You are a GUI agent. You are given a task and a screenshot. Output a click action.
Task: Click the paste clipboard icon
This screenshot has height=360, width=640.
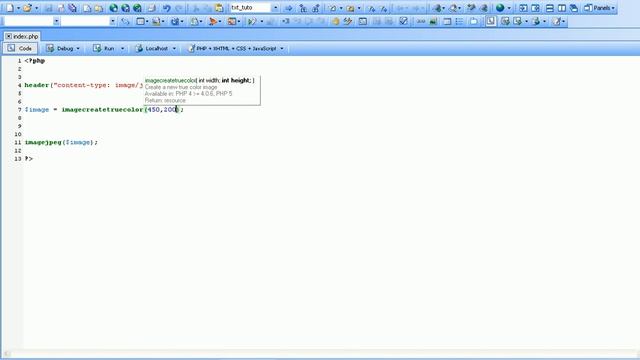219,8
